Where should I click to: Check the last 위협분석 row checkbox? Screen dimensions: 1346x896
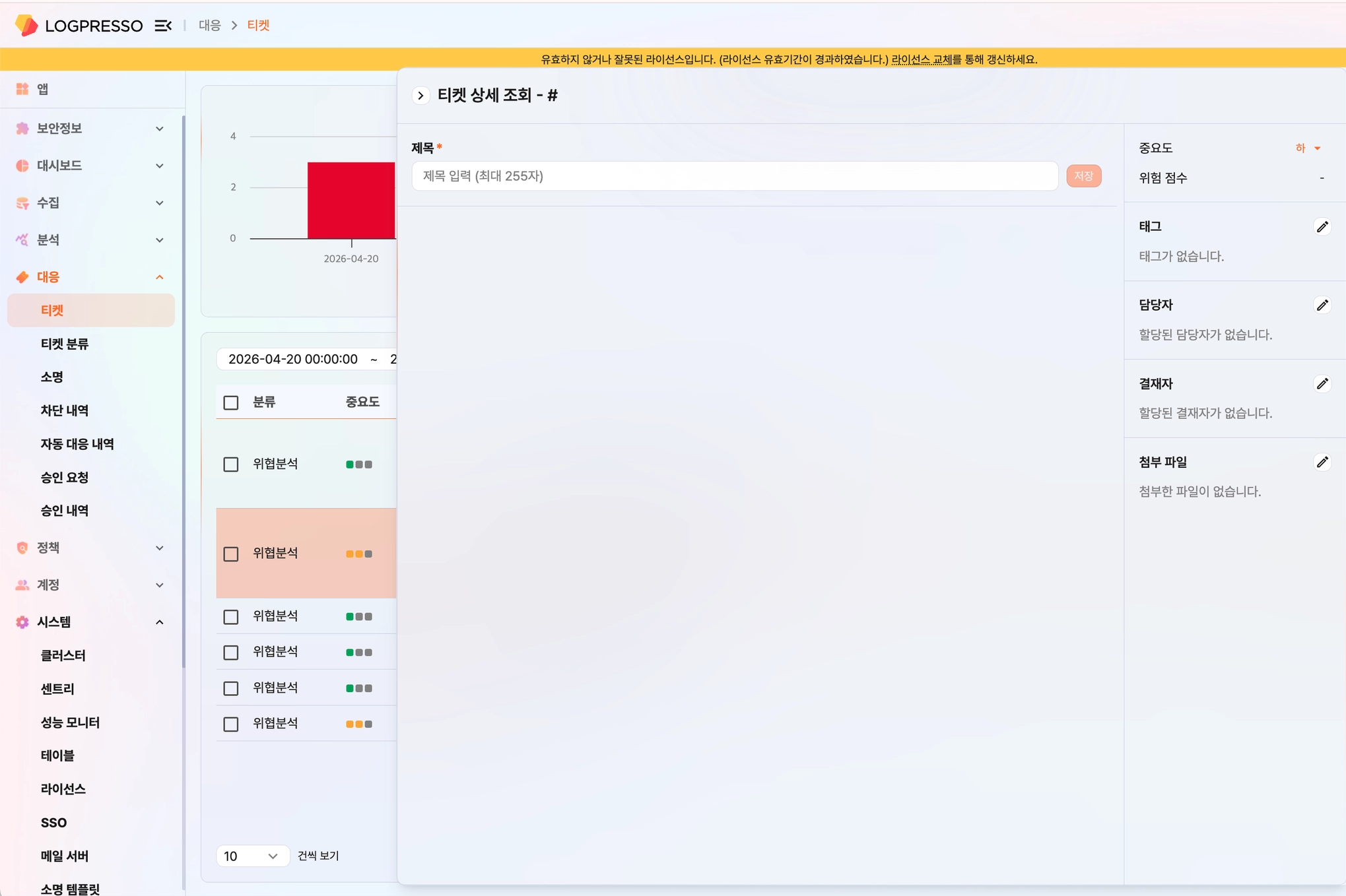click(231, 724)
